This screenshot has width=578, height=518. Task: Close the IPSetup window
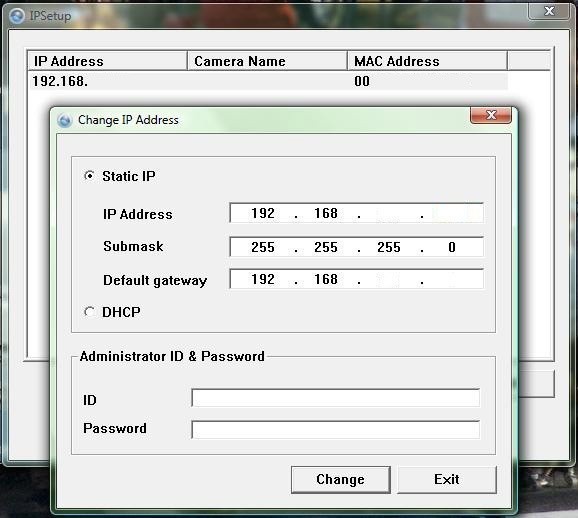tap(549, 11)
